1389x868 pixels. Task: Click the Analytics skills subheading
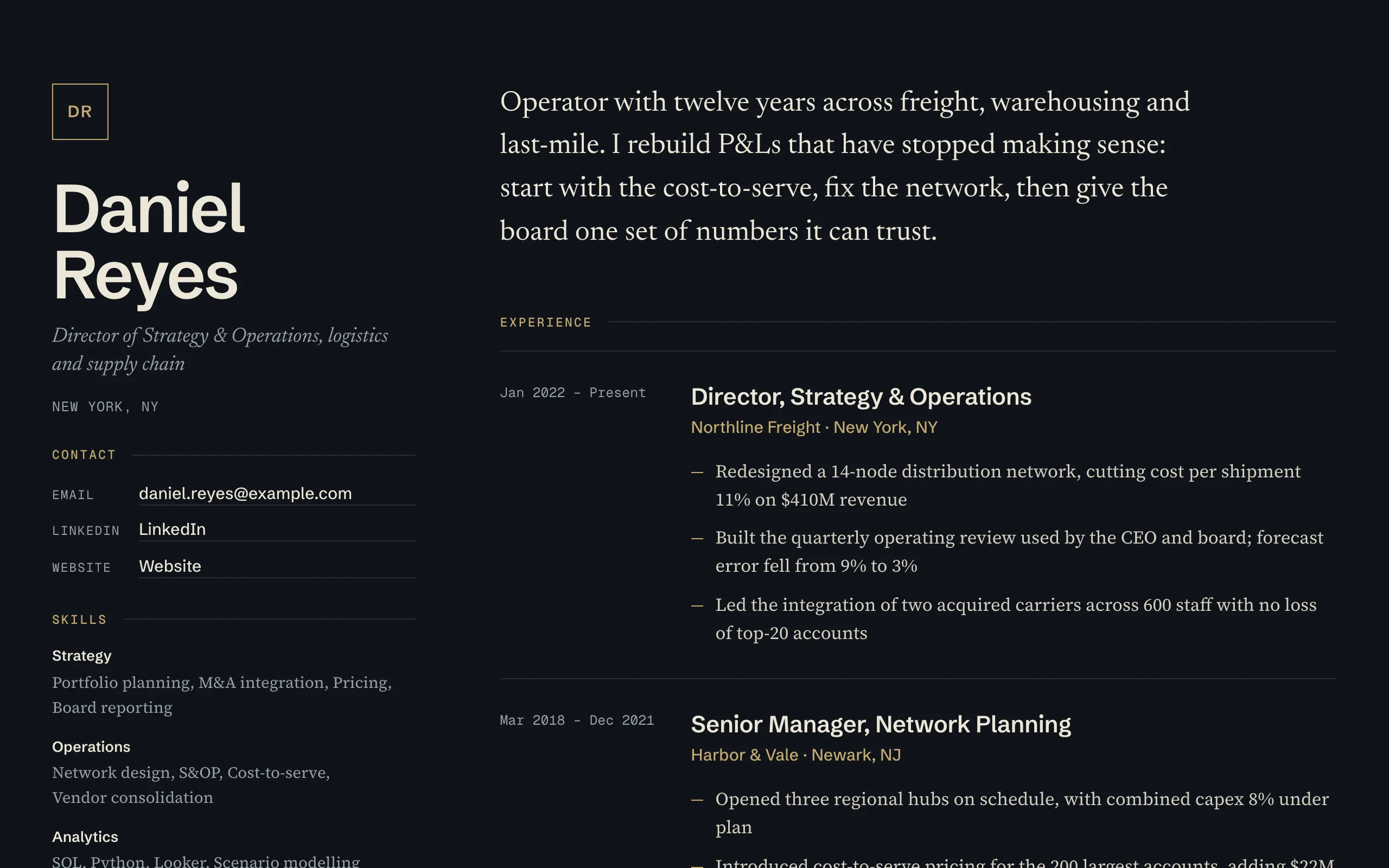coord(85,837)
